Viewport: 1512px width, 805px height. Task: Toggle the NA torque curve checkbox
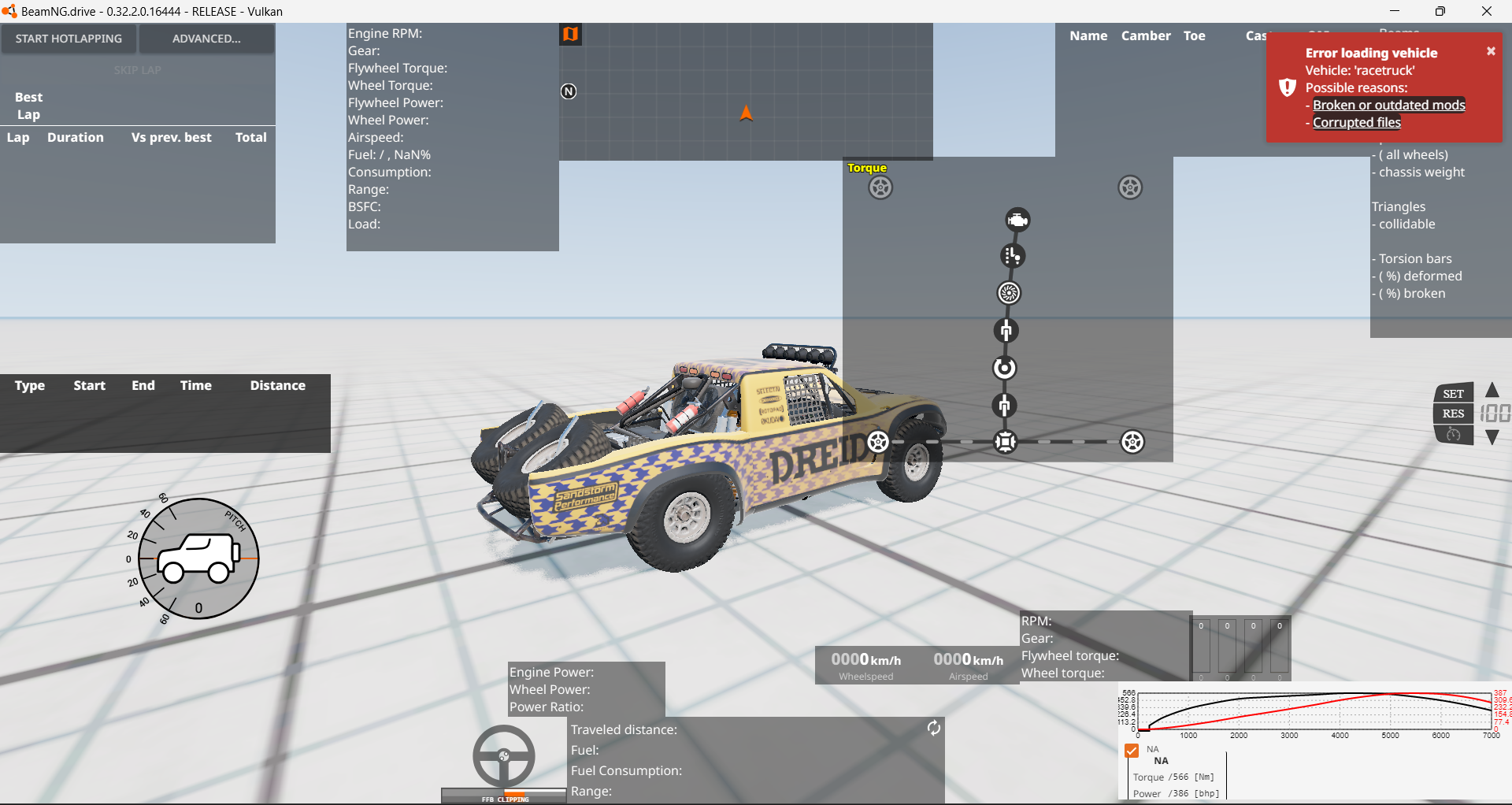point(1132,751)
